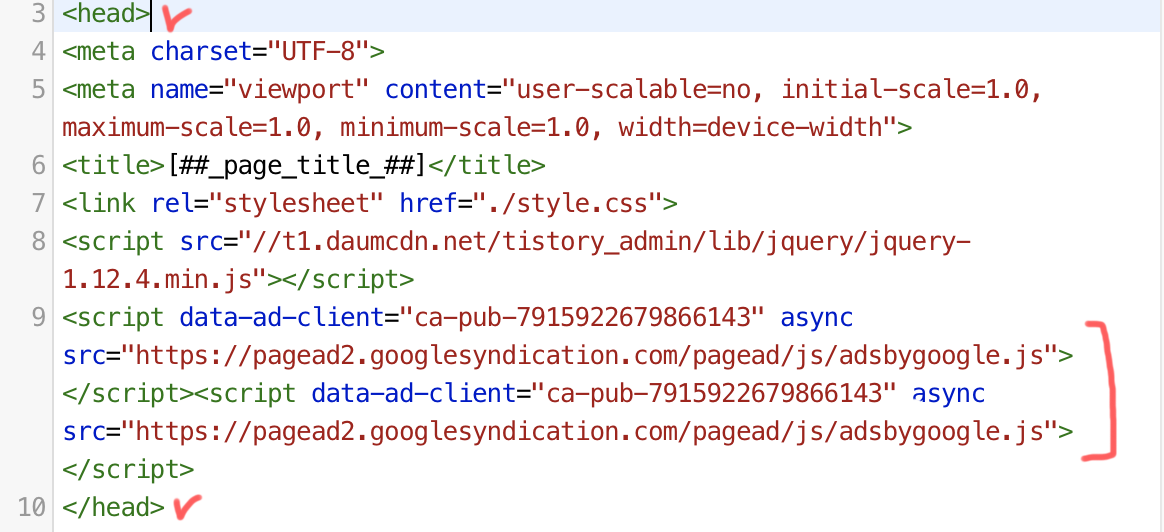Viewport: 1164px width, 532px height.
Task: Place cursor in the closing </head> tag
Action: [114, 508]
